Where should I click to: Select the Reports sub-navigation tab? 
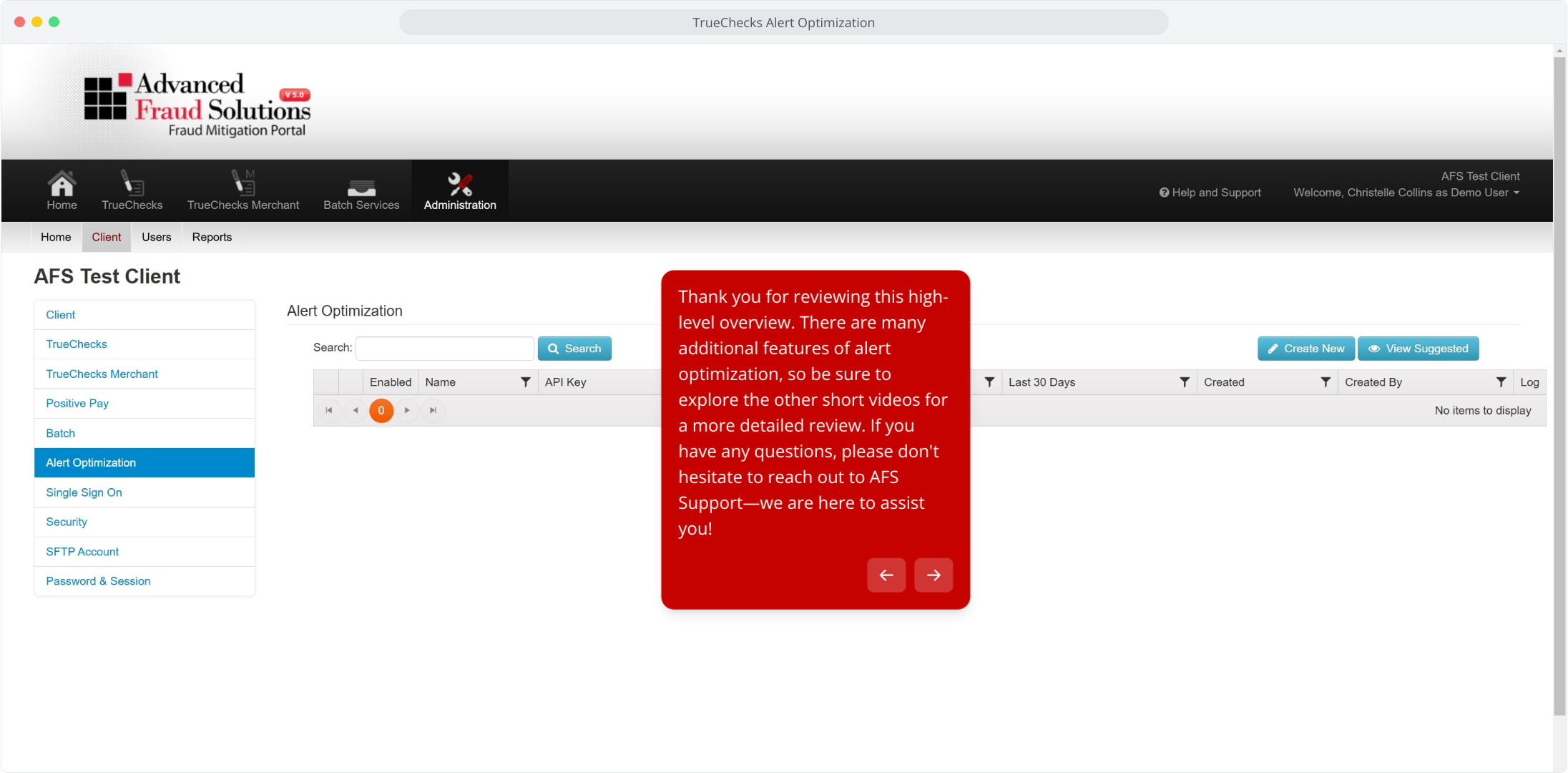[x=212, y=237]
